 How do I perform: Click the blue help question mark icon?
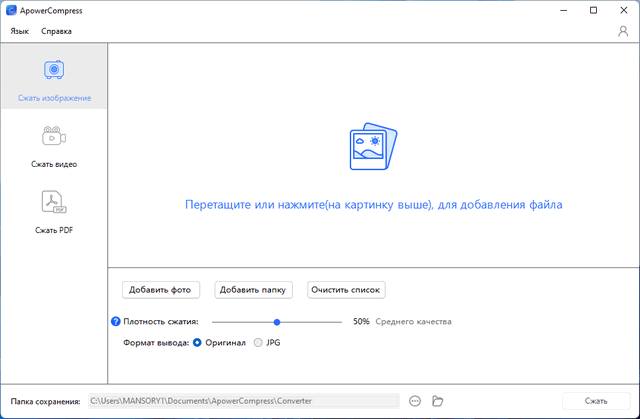[x=116, y=322]
